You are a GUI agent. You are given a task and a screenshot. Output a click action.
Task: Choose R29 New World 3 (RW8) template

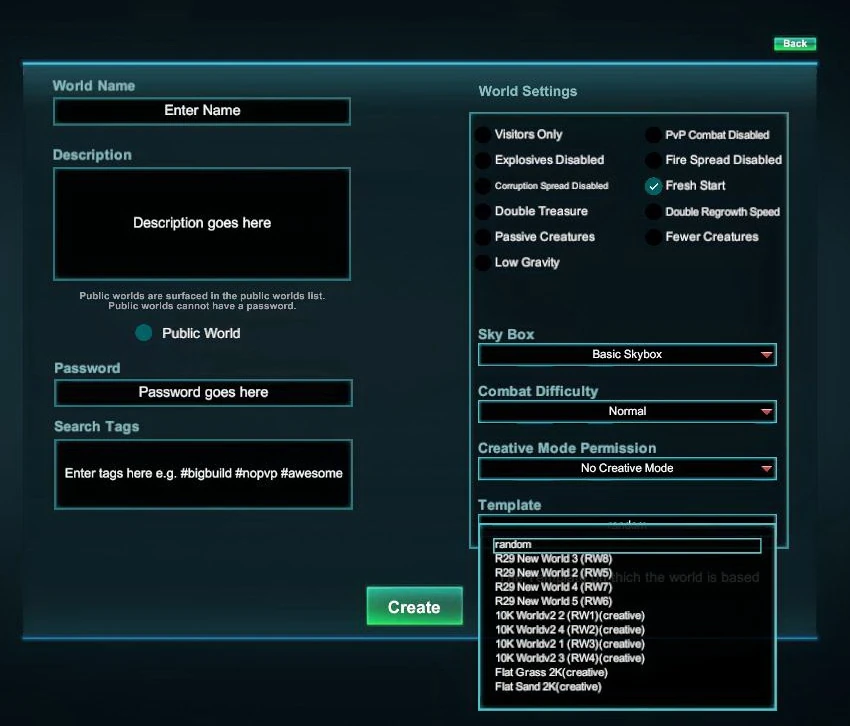point(553,558)
